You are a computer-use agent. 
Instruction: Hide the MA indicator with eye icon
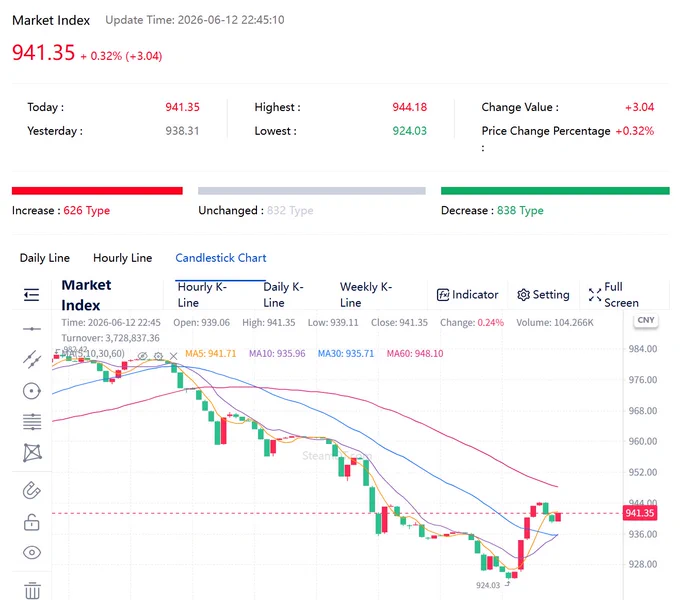pyautogui.click(x=142, y=356)
